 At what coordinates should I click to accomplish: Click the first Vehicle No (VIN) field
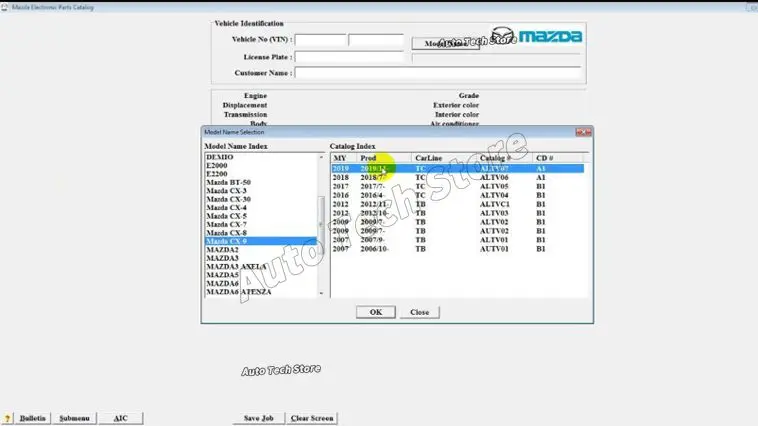click(x=321, y=40)
